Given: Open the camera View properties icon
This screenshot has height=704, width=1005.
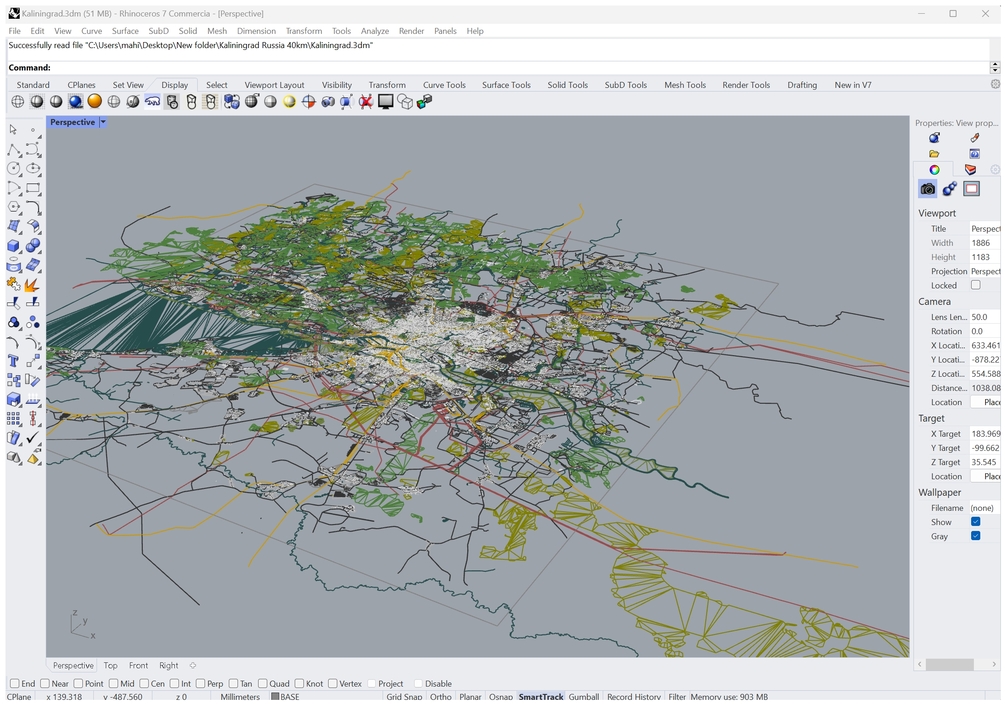Looking at the screenshot, I should [927, 189].
